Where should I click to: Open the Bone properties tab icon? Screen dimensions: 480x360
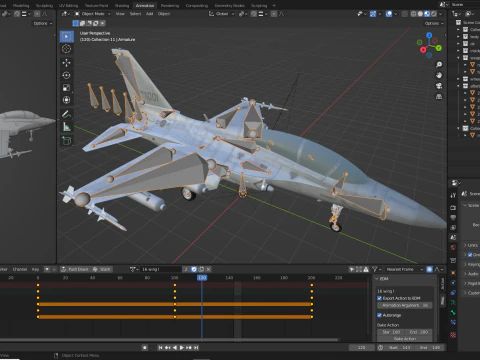pos(453,313)
